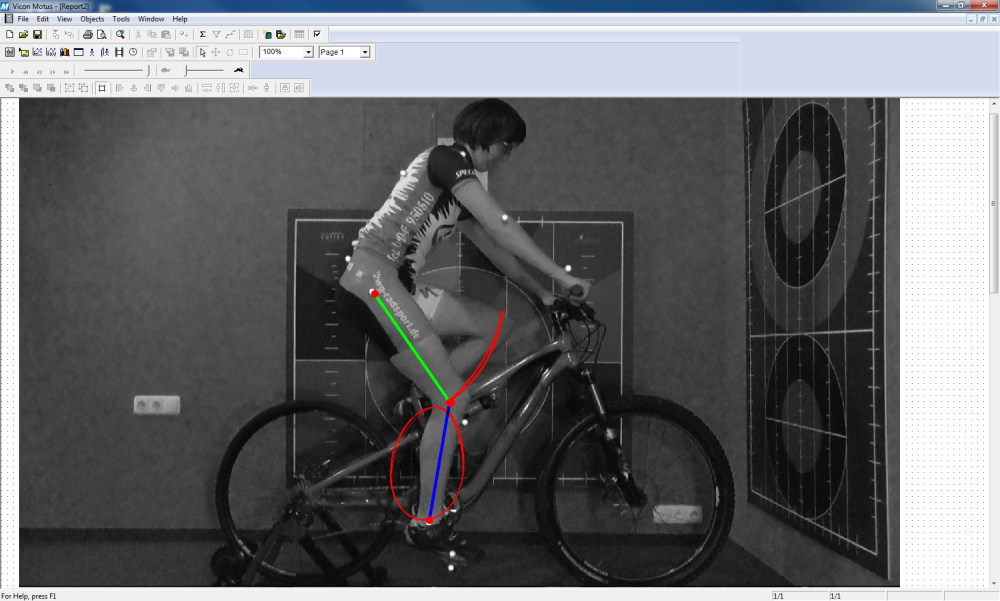Insert a window frame object
Screen dimensions: 1000x601
78,52
